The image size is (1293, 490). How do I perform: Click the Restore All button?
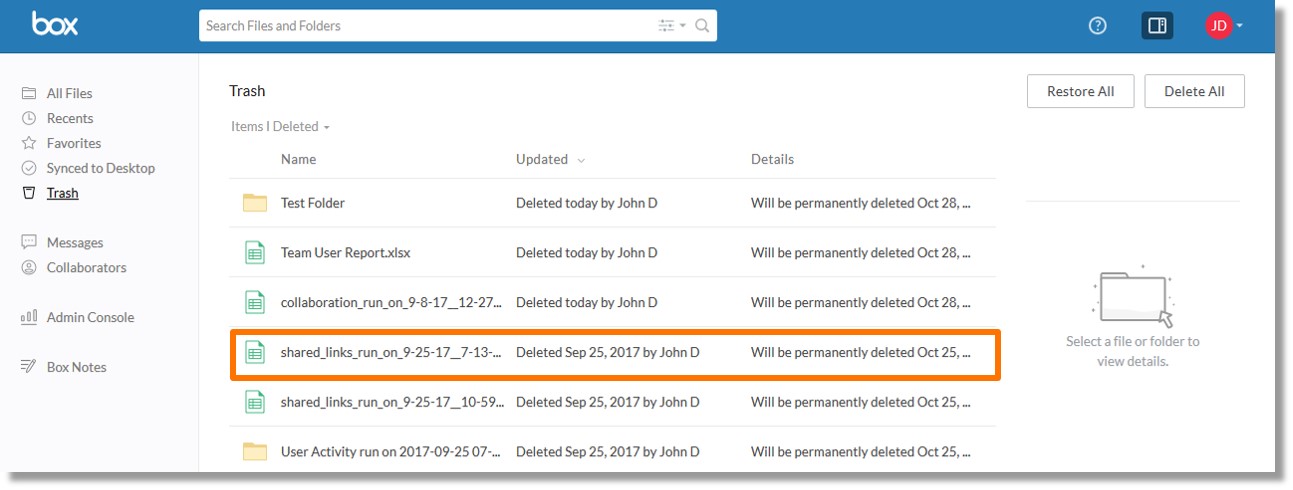pos(1080,91)
